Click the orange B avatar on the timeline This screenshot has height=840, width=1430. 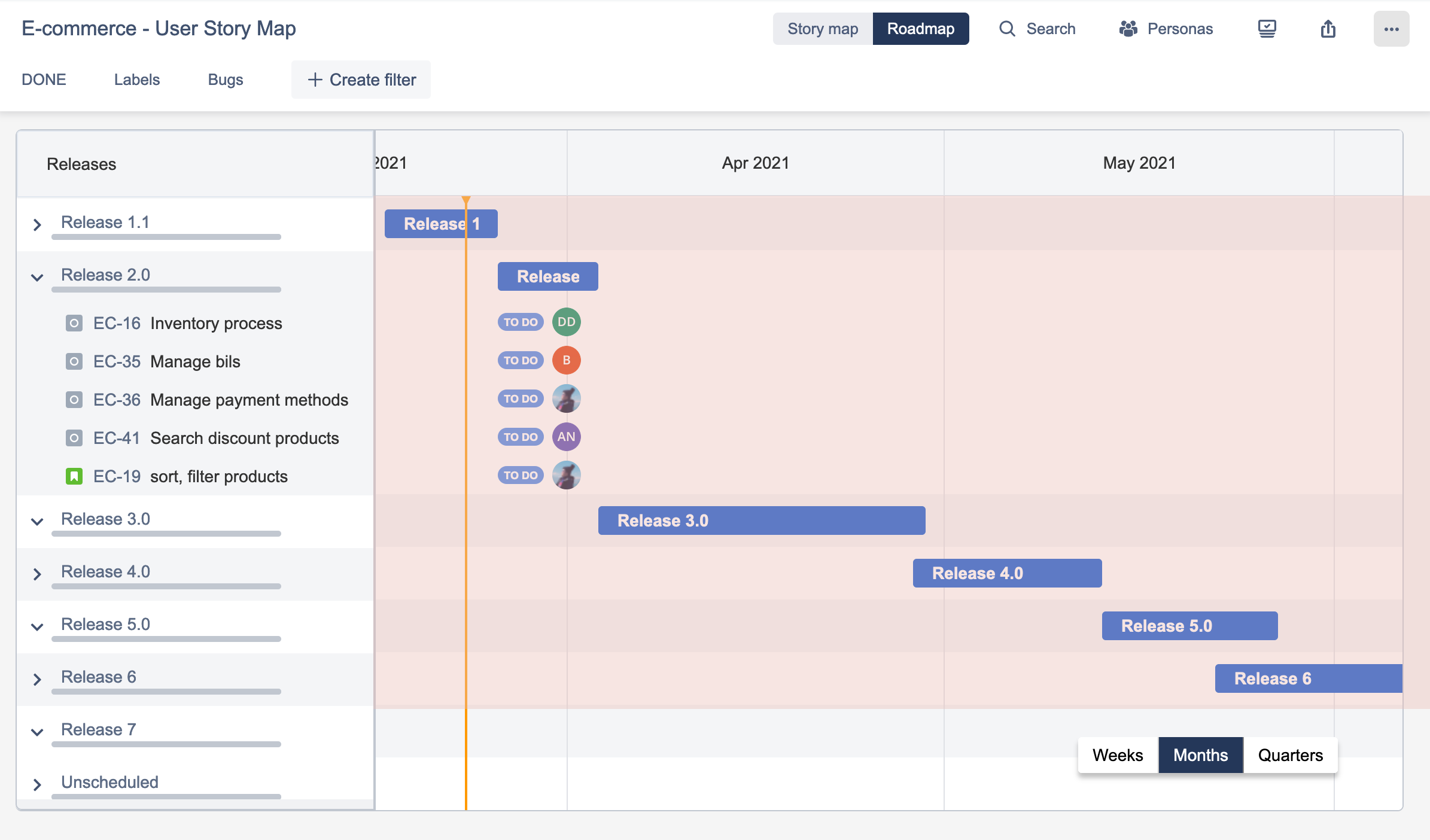point(565,360)
